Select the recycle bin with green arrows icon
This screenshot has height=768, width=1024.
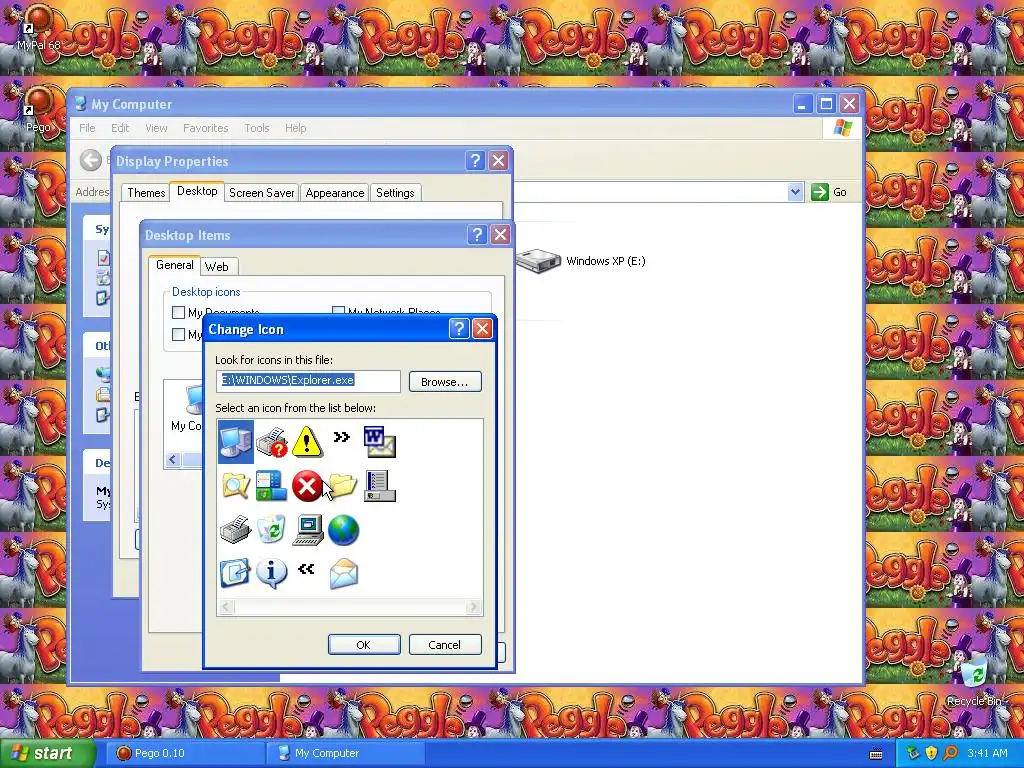coord(271,530)
